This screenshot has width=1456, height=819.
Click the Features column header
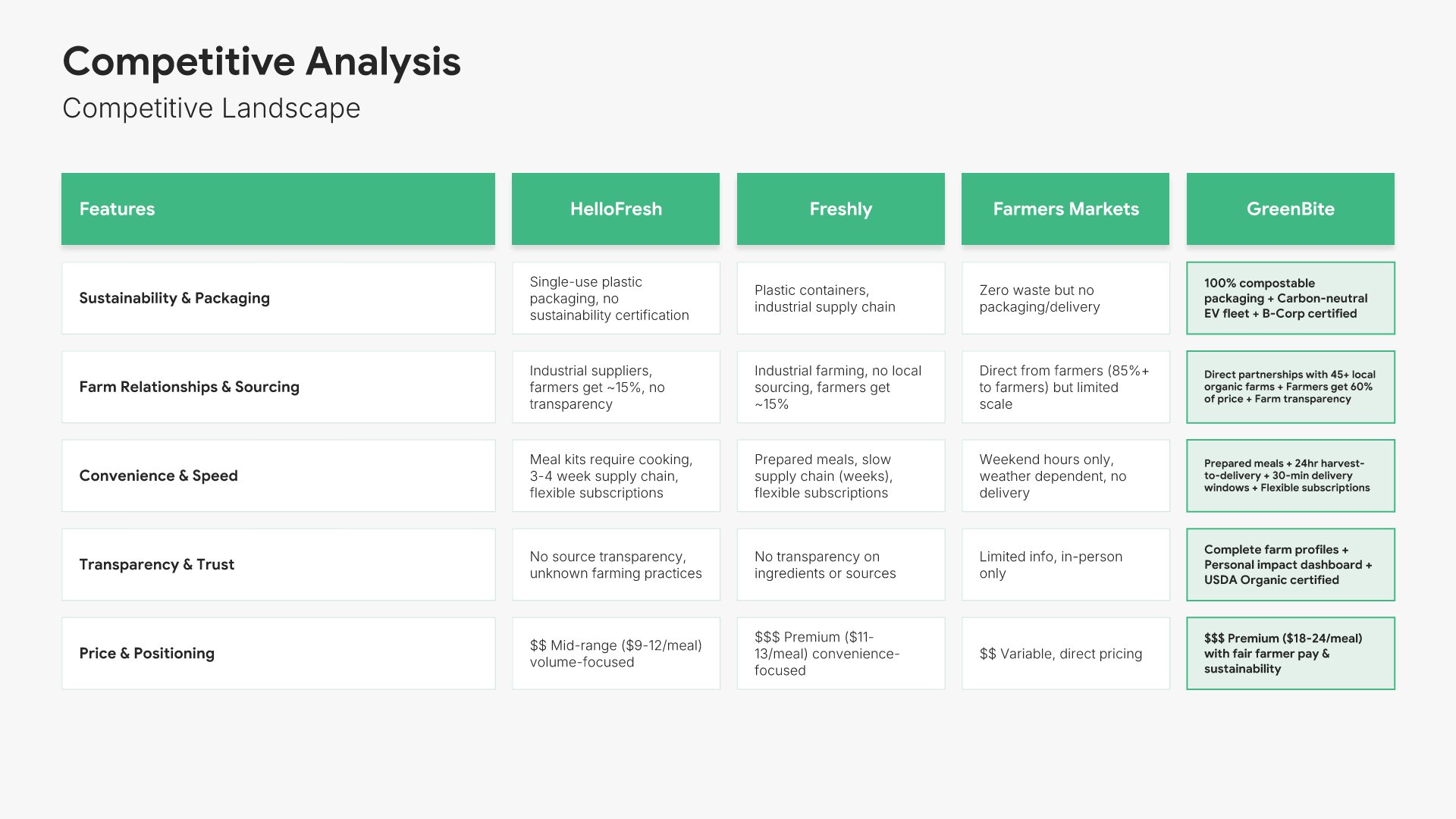(x=278, y=209)
